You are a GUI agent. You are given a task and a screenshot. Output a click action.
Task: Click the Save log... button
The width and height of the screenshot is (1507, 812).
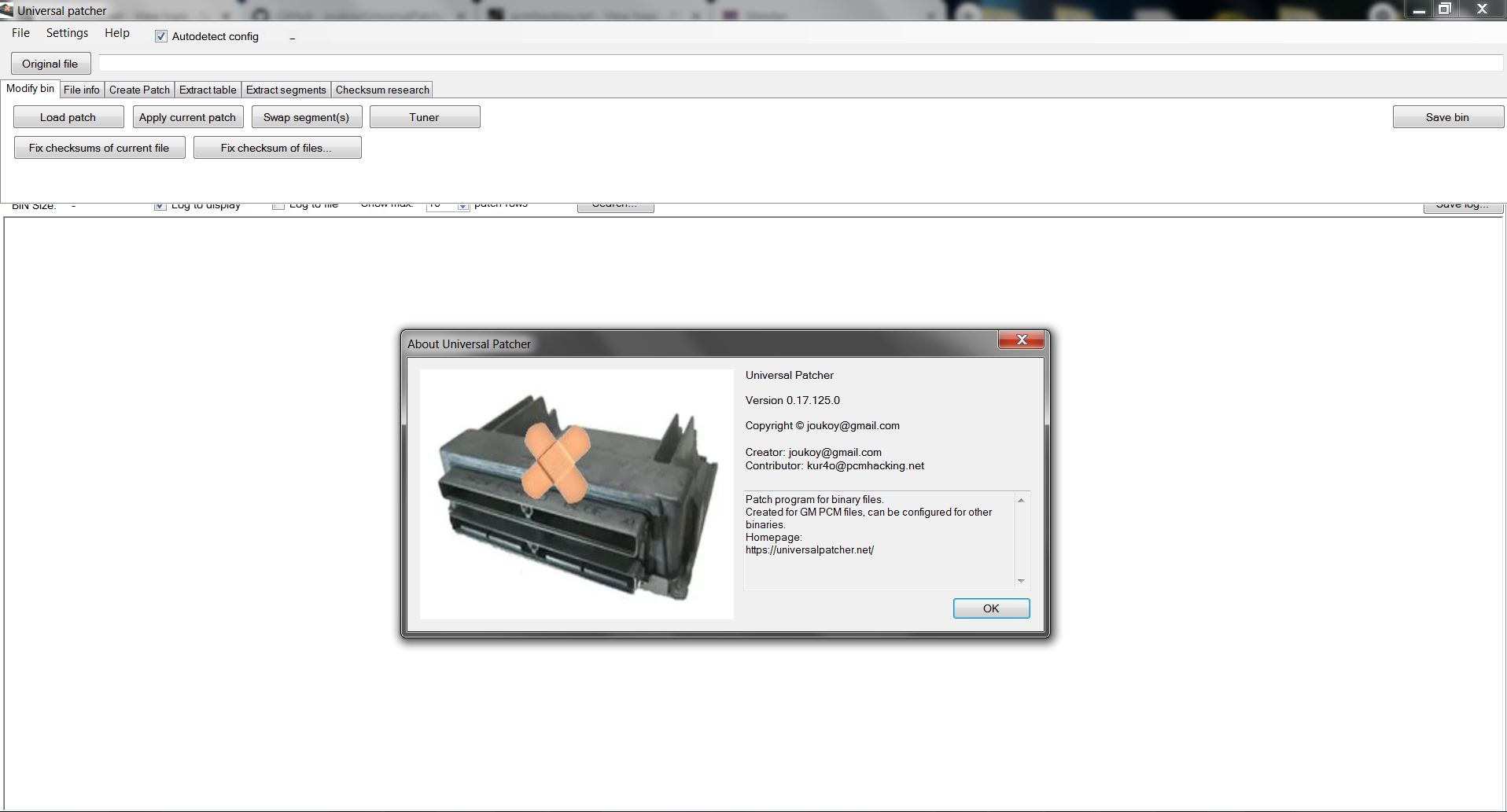pyautogui.click(x=1463, y=207)
